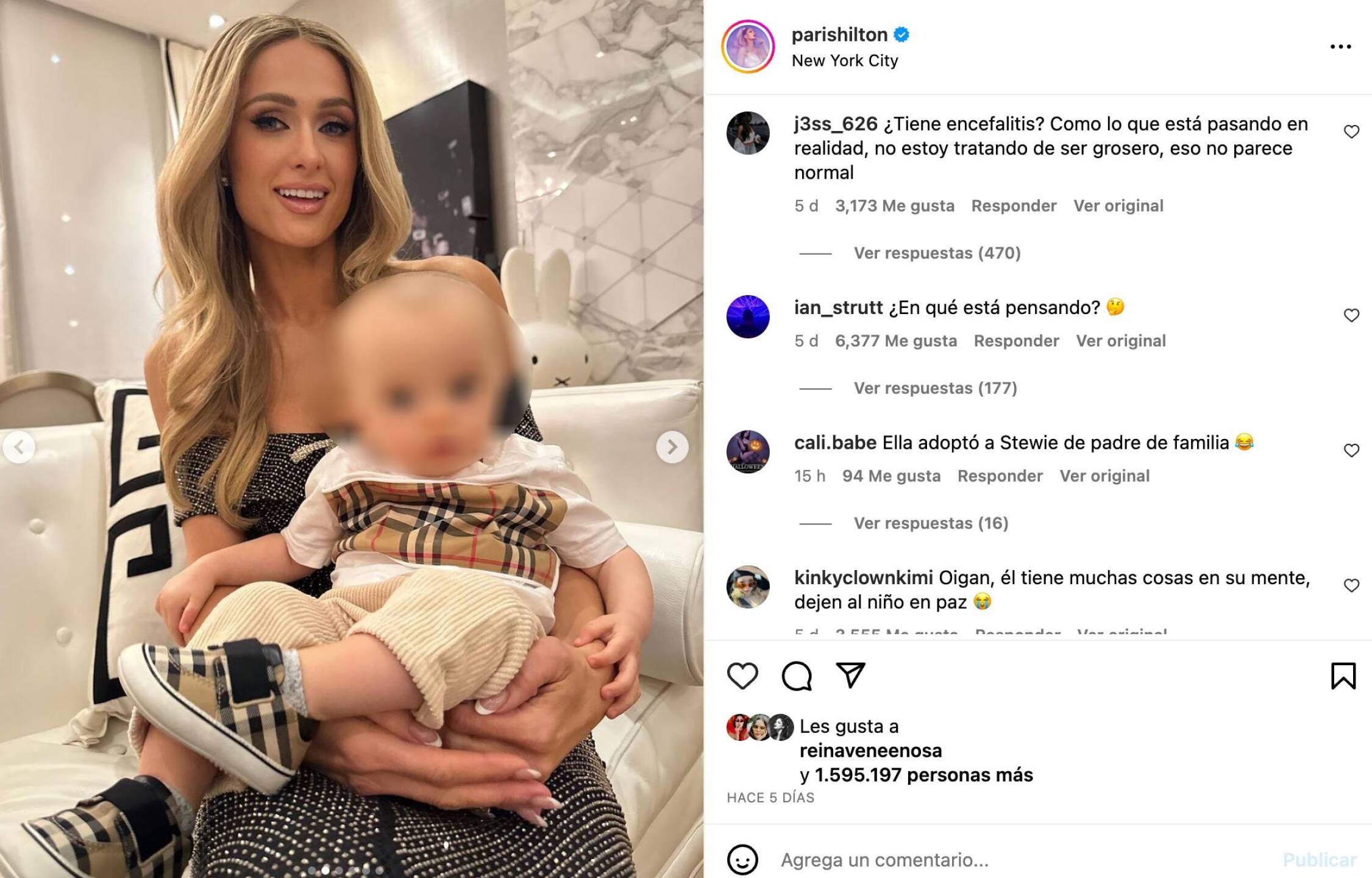This screenshot has height=878, width=1372.
Task: Open the parishilton profile name
Action: coord(839,35)
